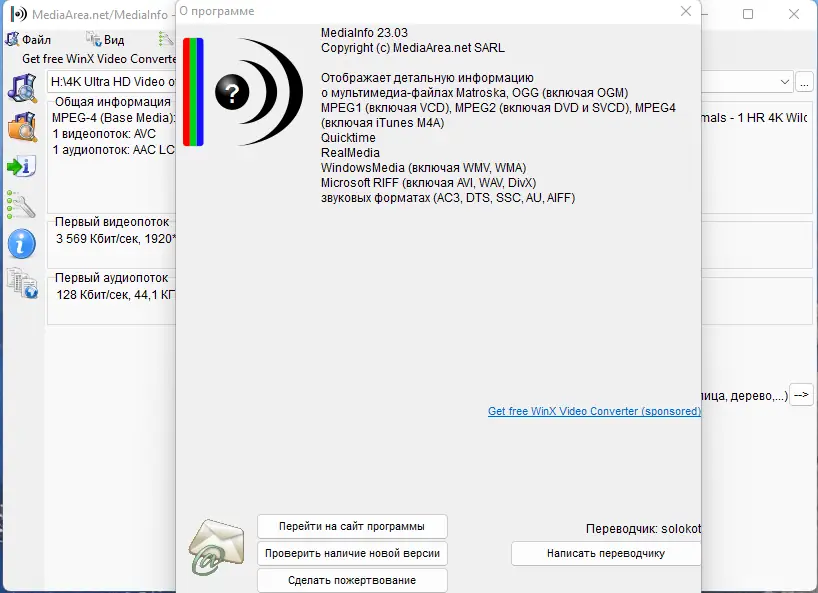Click Copyright (c) MediaArea.net SARL text
This screenshot has height=593, width=818.
tap(413, 48)
